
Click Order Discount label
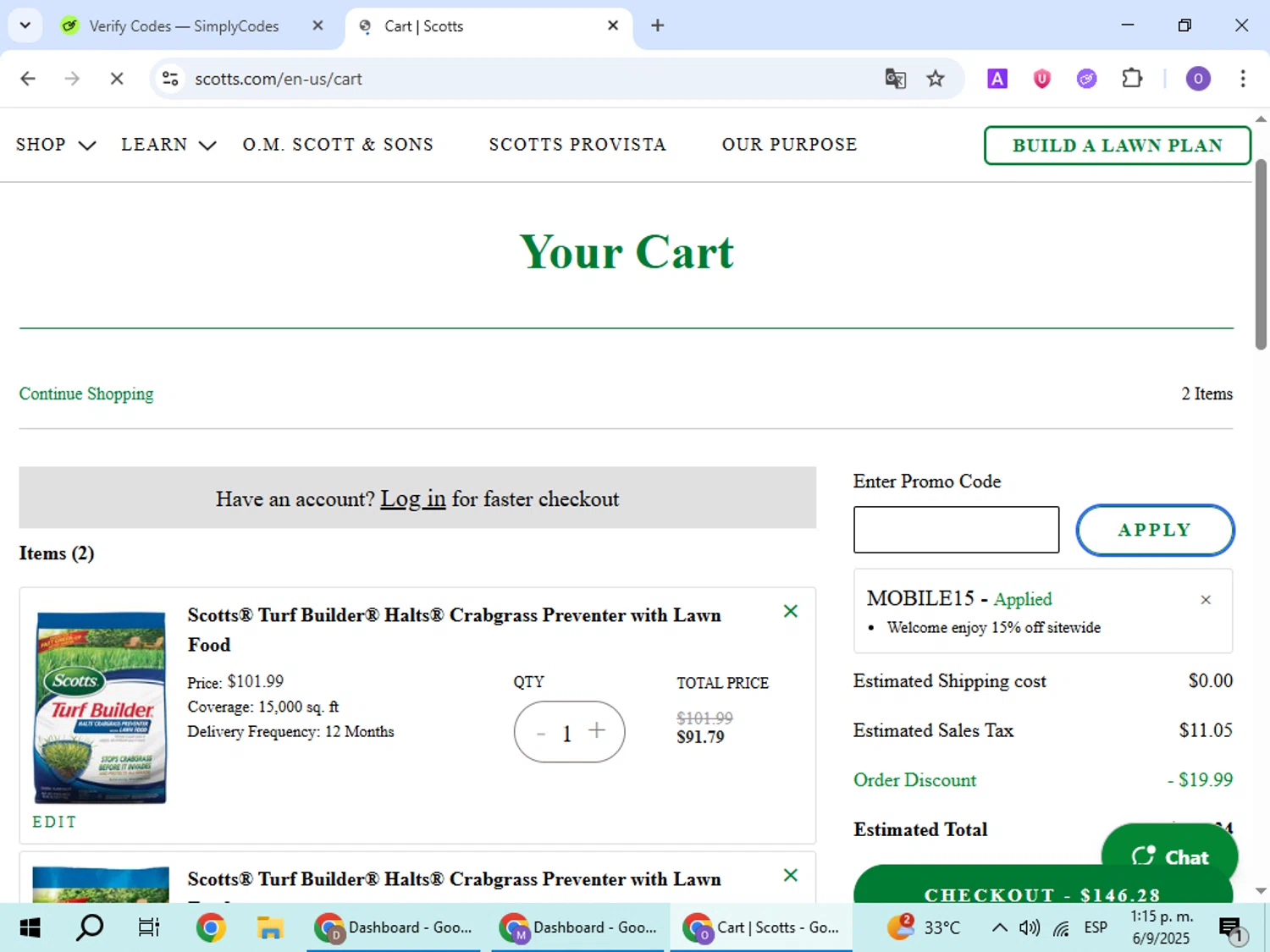point(914,780)
